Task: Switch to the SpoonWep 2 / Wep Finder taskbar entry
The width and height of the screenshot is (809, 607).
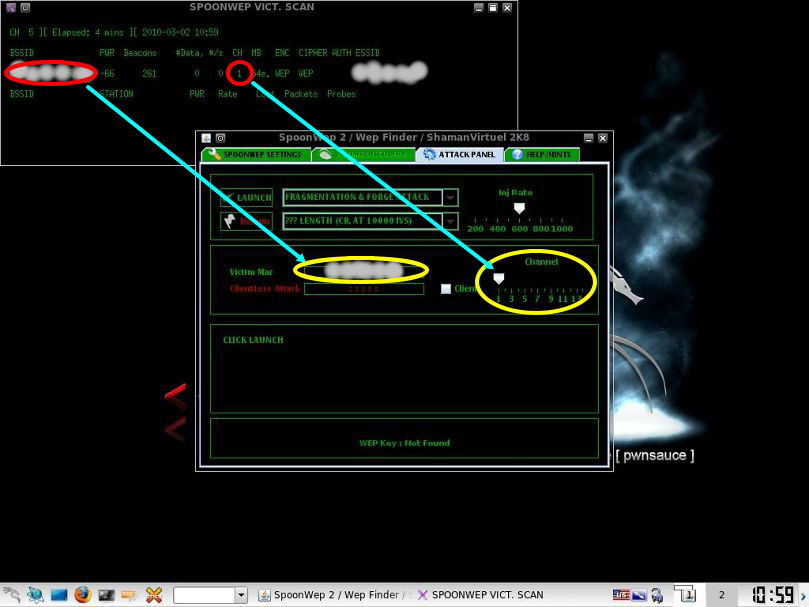Action: (x=332, y=595)
